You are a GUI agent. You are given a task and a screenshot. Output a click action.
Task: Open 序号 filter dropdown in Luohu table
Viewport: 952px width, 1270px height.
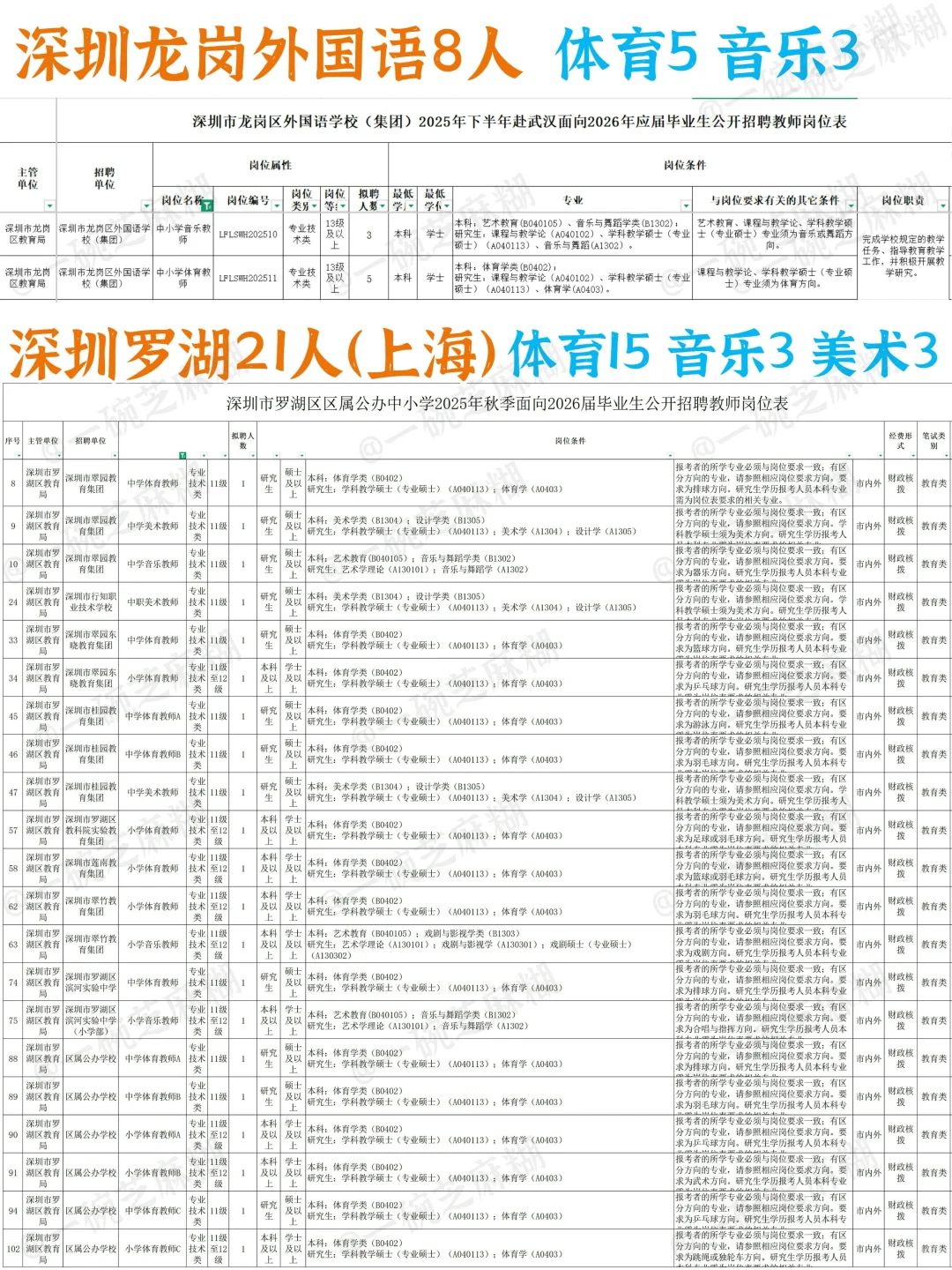point(19,456)
